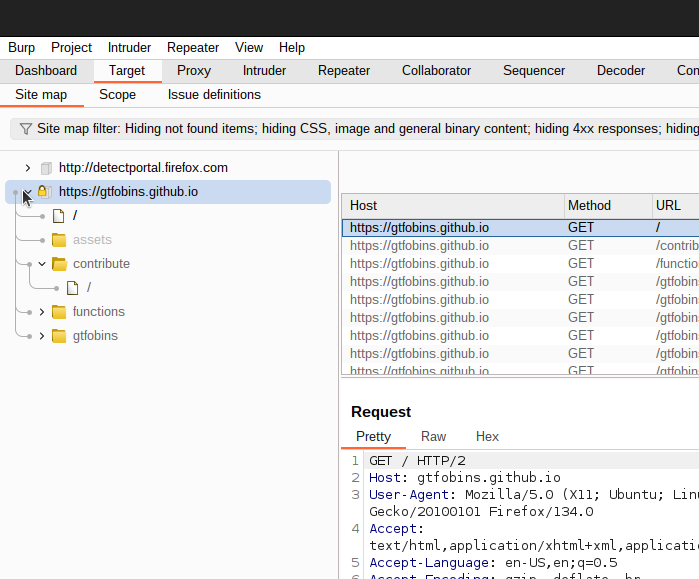The height and width of the screenshot is (579, 699).
Task: Expand the detectportal.firefox.com tree node
Action: pos(28,168)
